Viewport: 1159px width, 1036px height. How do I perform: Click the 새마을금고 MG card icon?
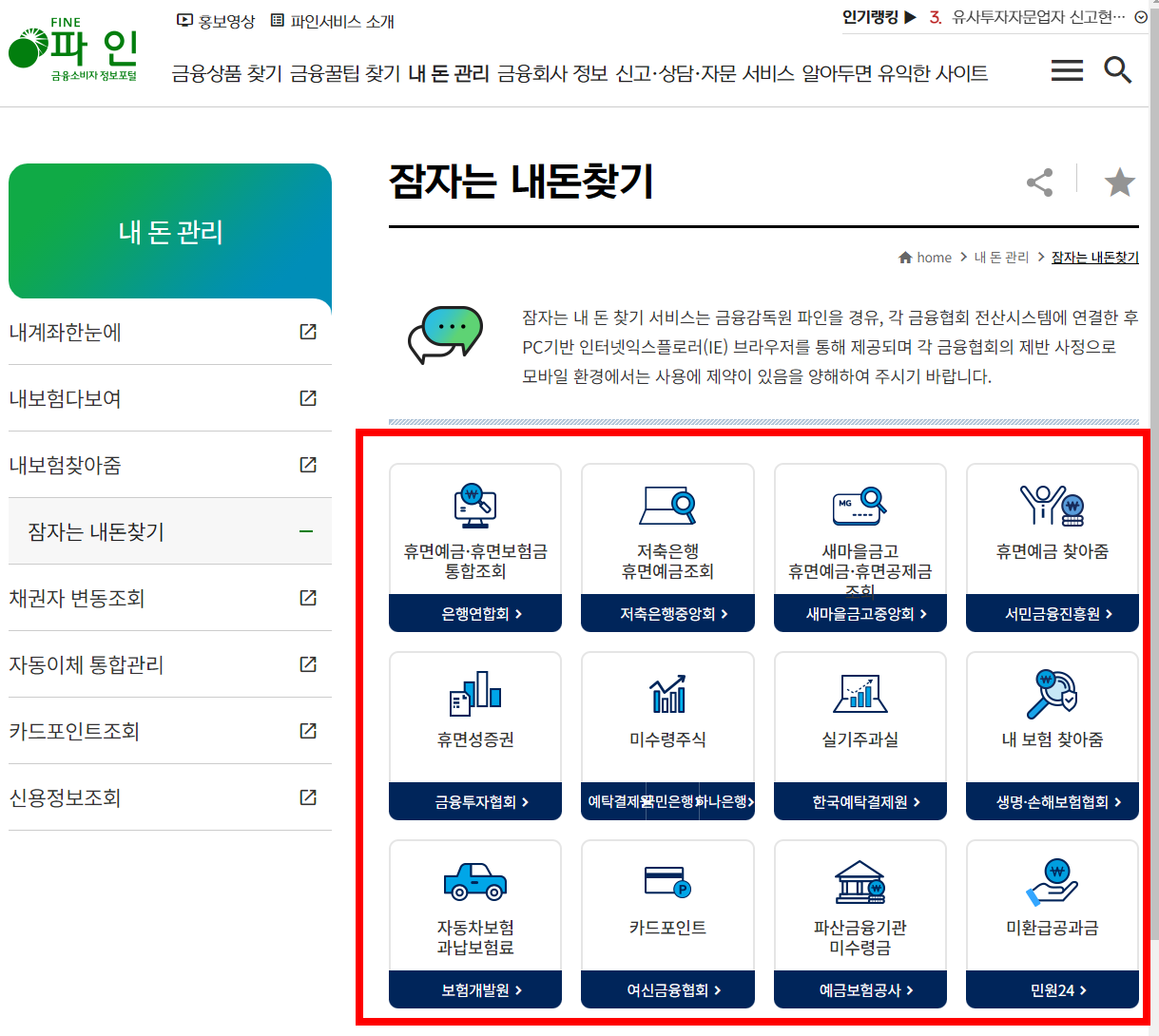click(860, 506)
